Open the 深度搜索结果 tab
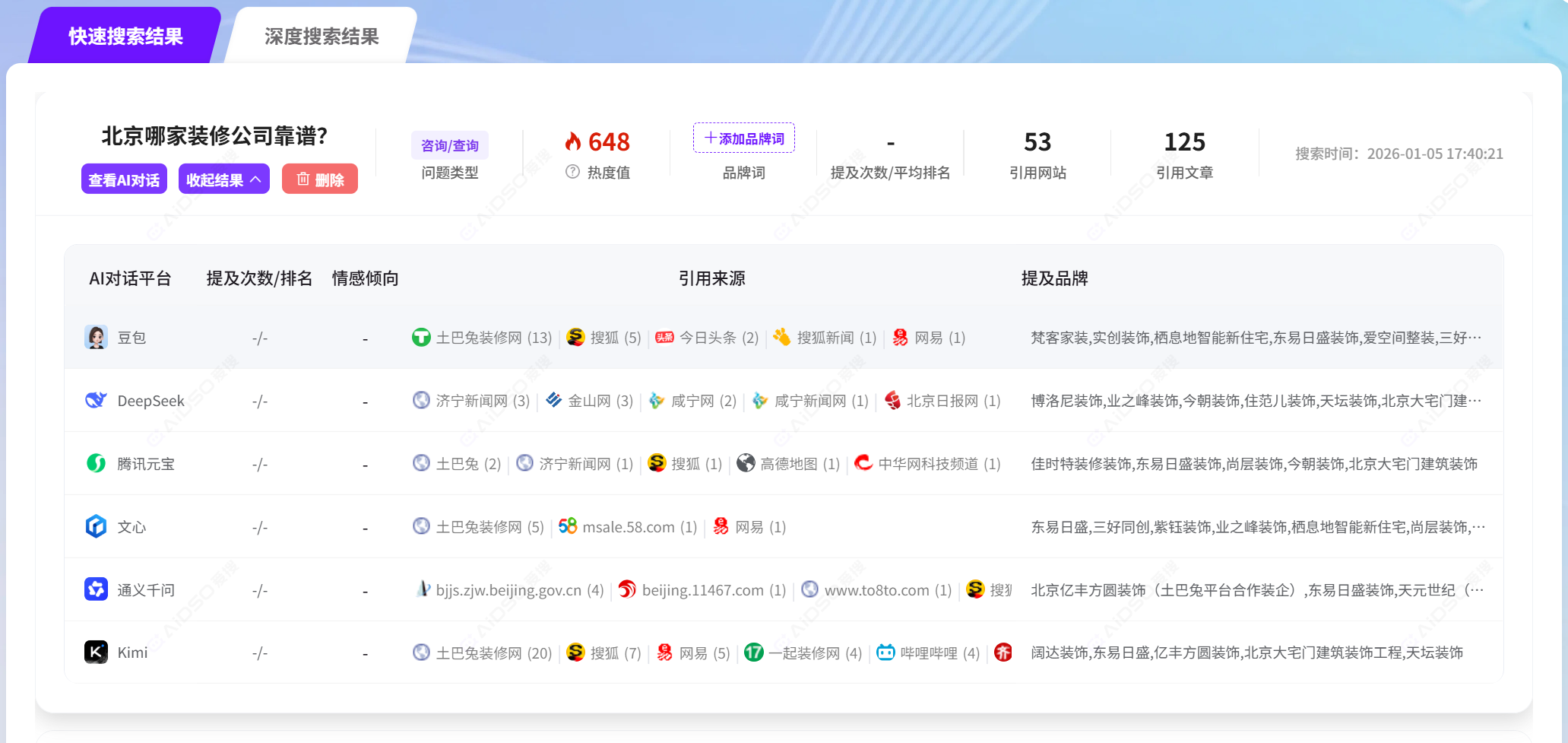Viewport: 1568px width, 743px height. [322, 36]
